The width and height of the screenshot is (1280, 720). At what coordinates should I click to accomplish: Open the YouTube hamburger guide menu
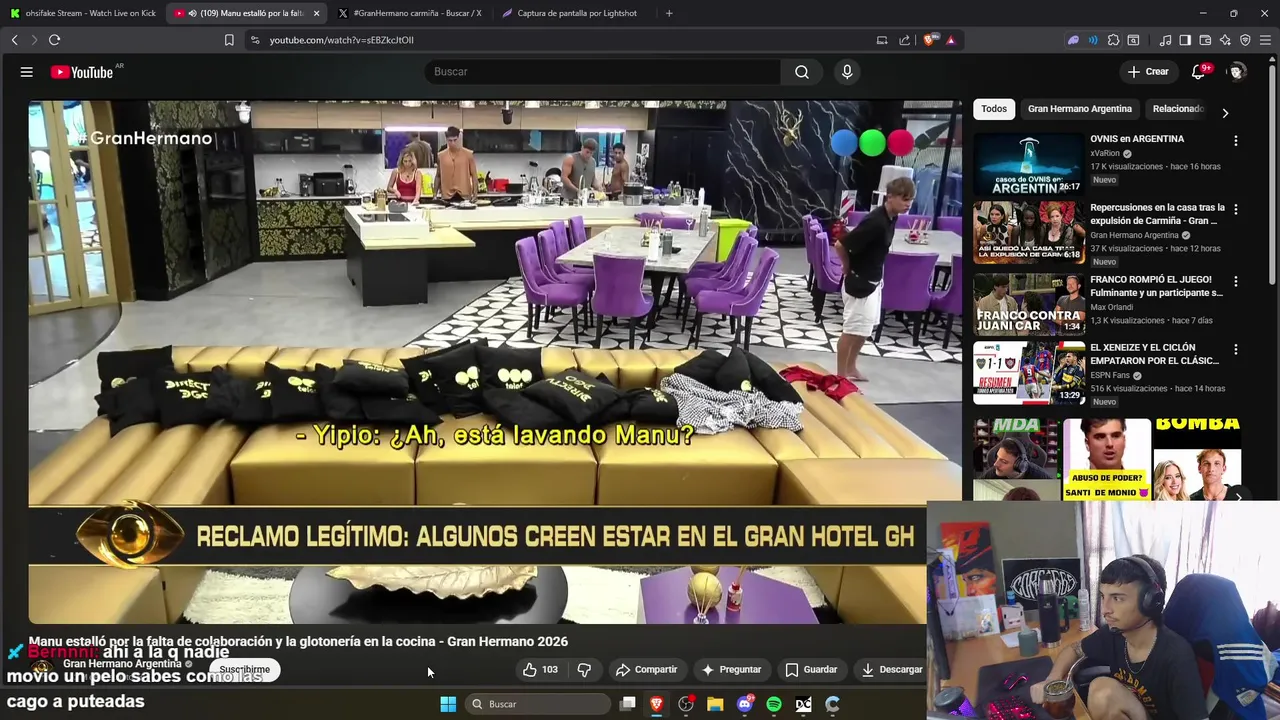point(27,72)
